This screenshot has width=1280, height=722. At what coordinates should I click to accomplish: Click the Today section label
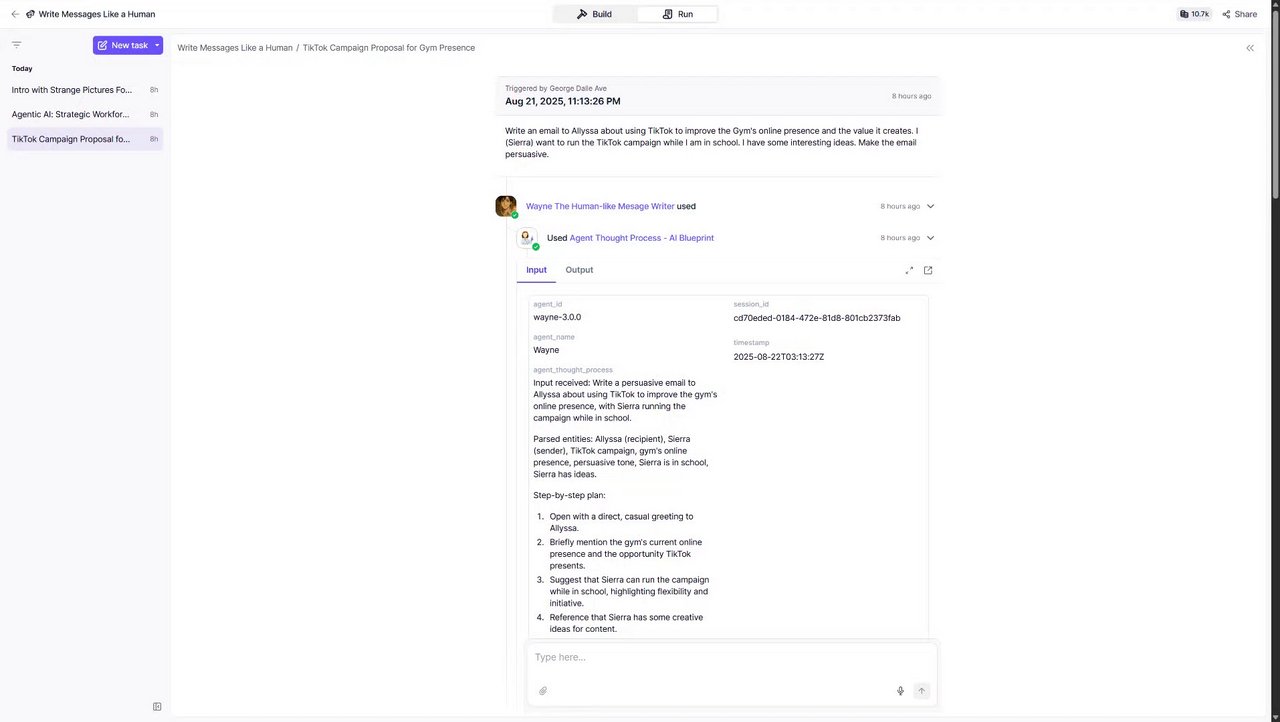(22, 69)
